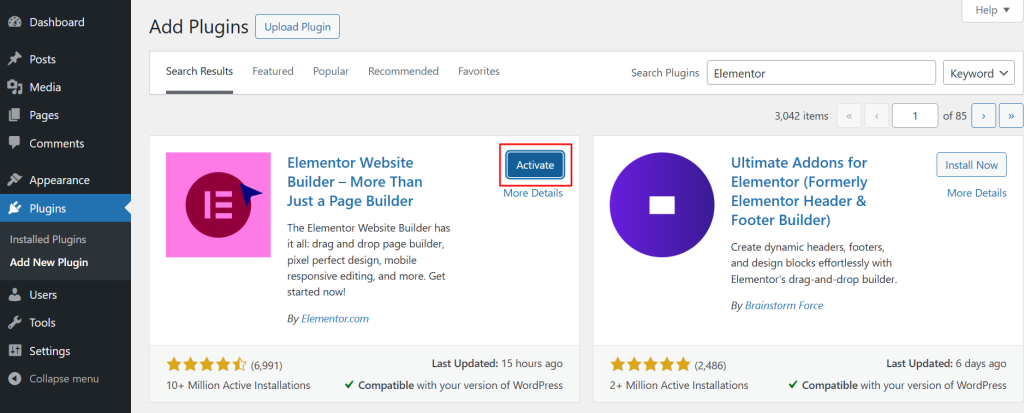Switch to the Popular tab
This screenshot has height=413, width=1024.
point(330,72)
